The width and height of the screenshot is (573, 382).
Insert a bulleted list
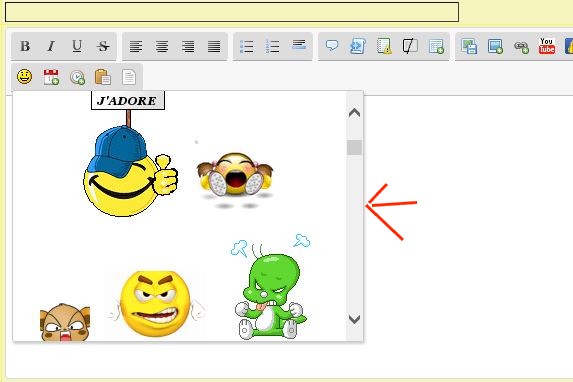click(x=247, y=46)
